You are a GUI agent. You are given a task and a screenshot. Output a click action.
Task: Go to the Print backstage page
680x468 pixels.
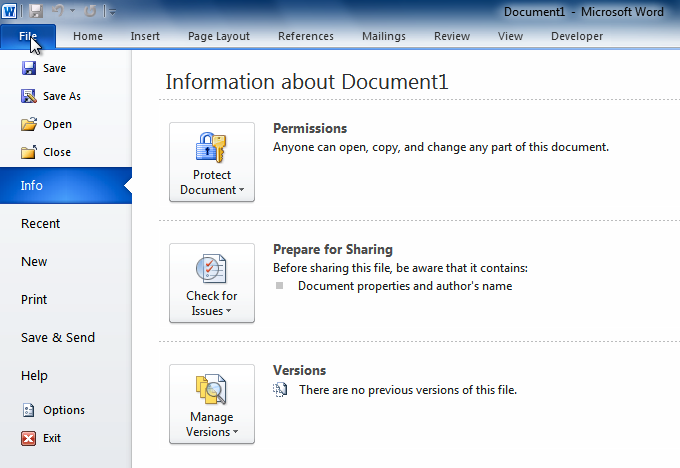[x=34, y=300]
